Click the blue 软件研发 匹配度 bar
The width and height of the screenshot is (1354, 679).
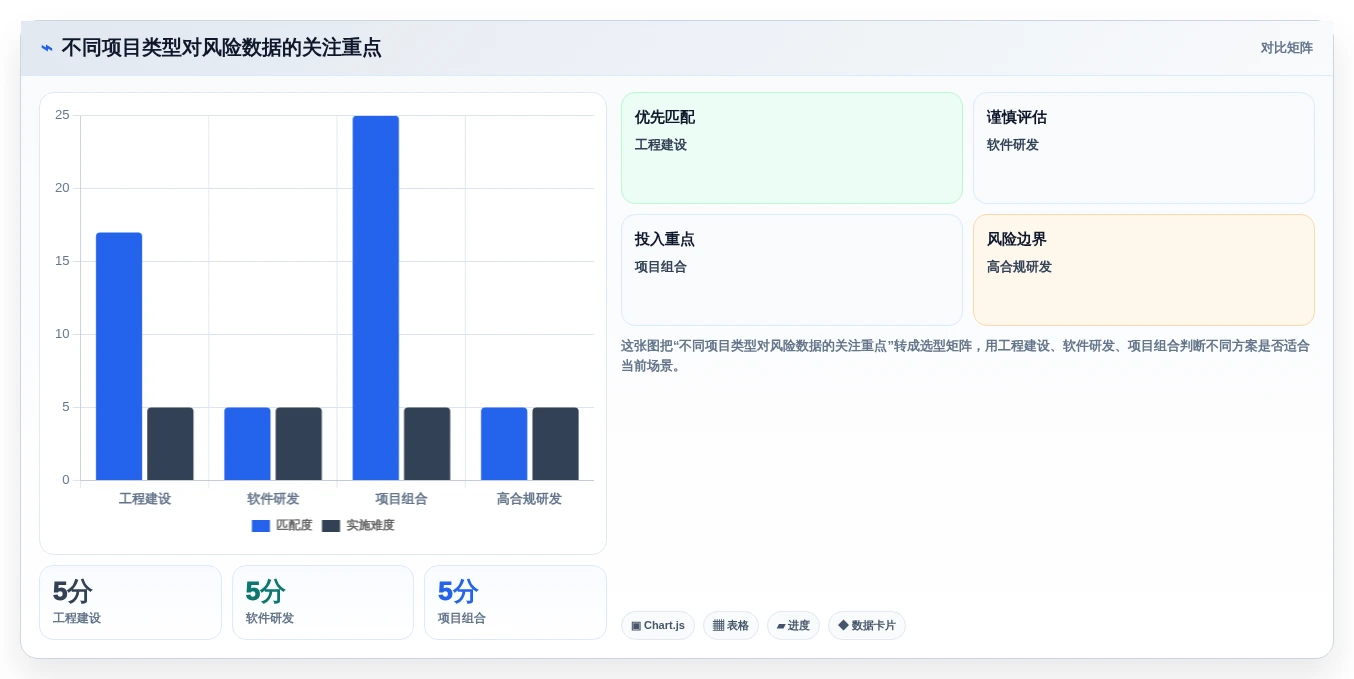click(x=247, y=444)
